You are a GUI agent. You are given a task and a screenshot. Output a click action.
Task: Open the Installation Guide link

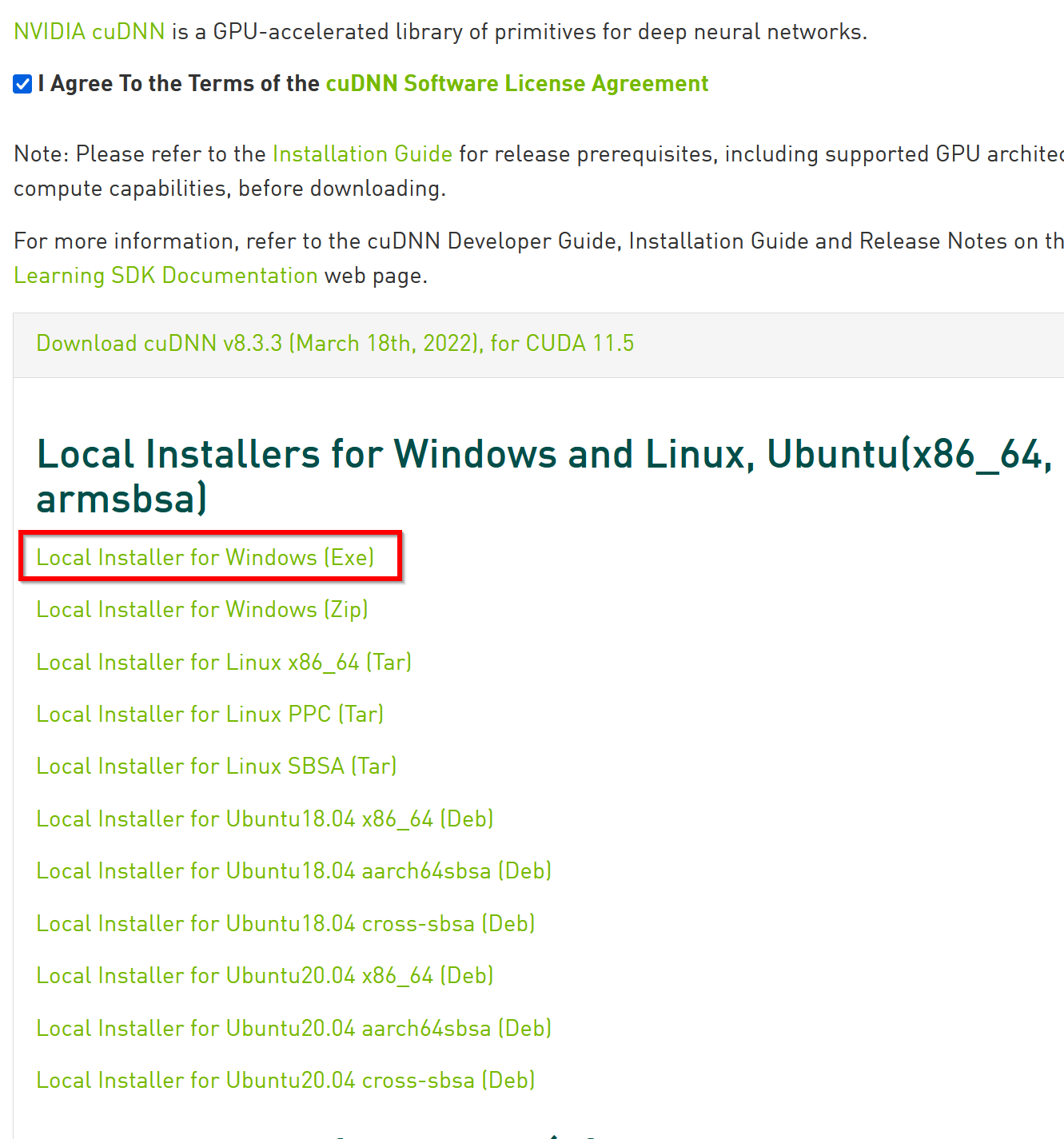pos(363,154)
